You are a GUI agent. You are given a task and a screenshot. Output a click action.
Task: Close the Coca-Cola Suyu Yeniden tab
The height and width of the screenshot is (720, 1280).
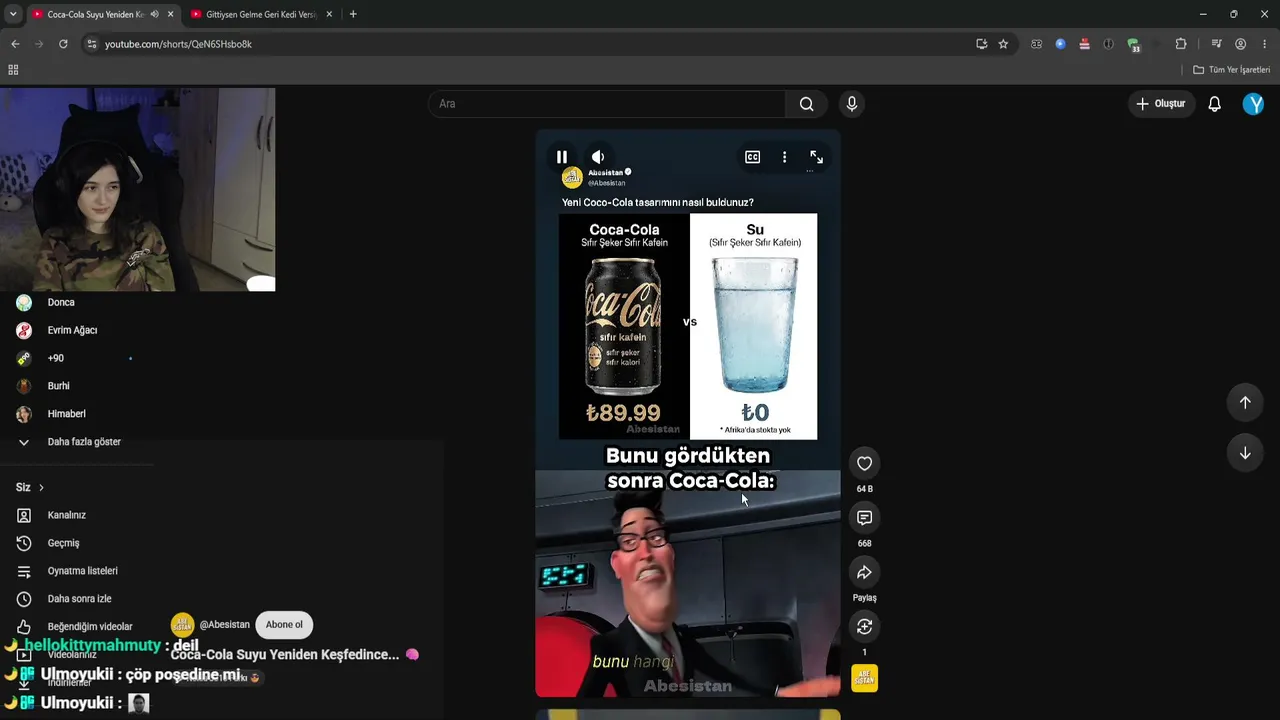[x=170, y=14]
